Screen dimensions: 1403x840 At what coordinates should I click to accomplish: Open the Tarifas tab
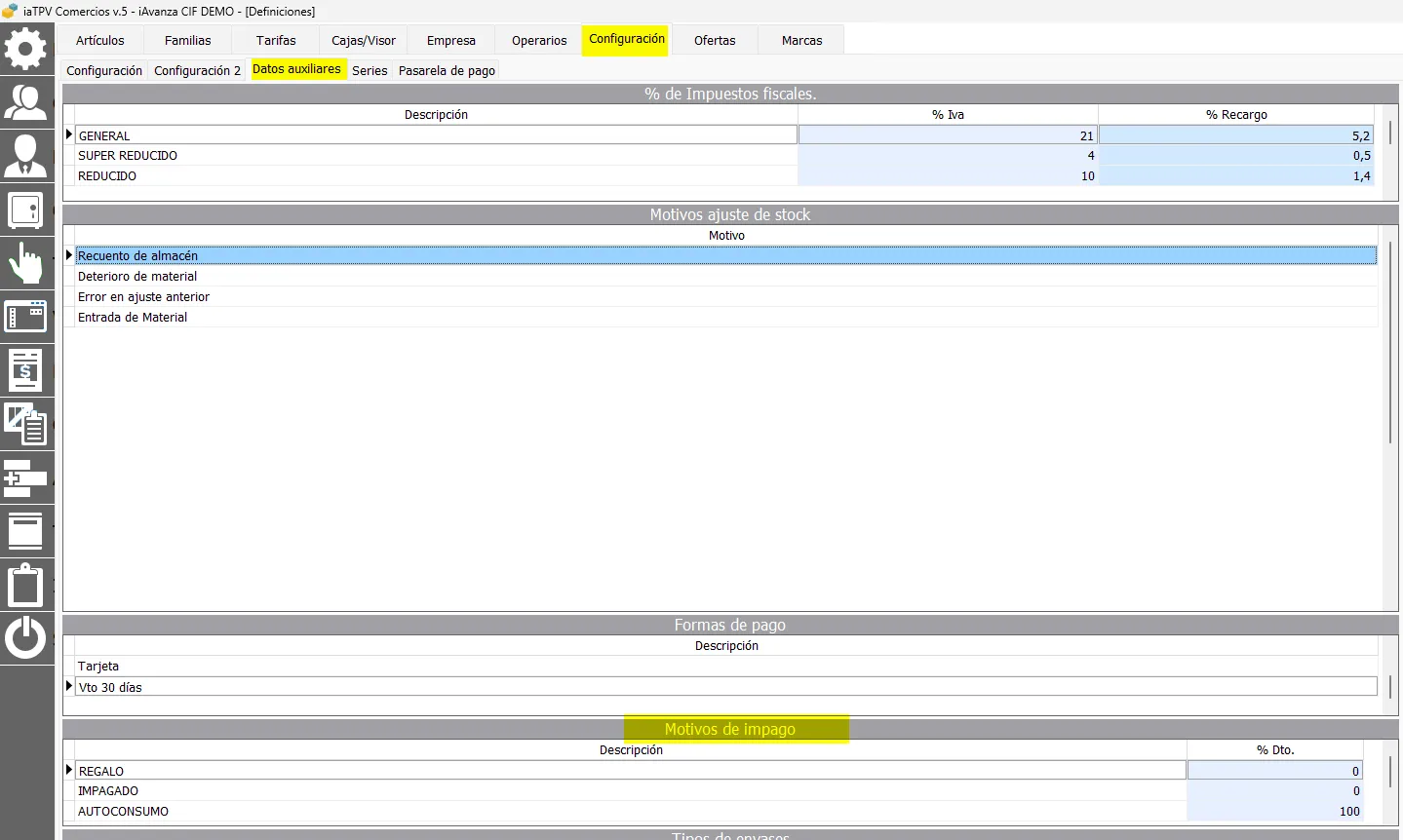276,41
